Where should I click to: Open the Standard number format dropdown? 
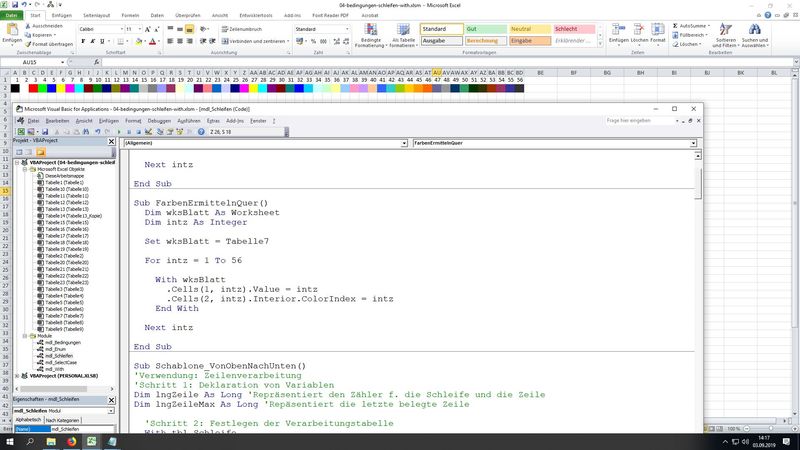[x=347, y=29]
